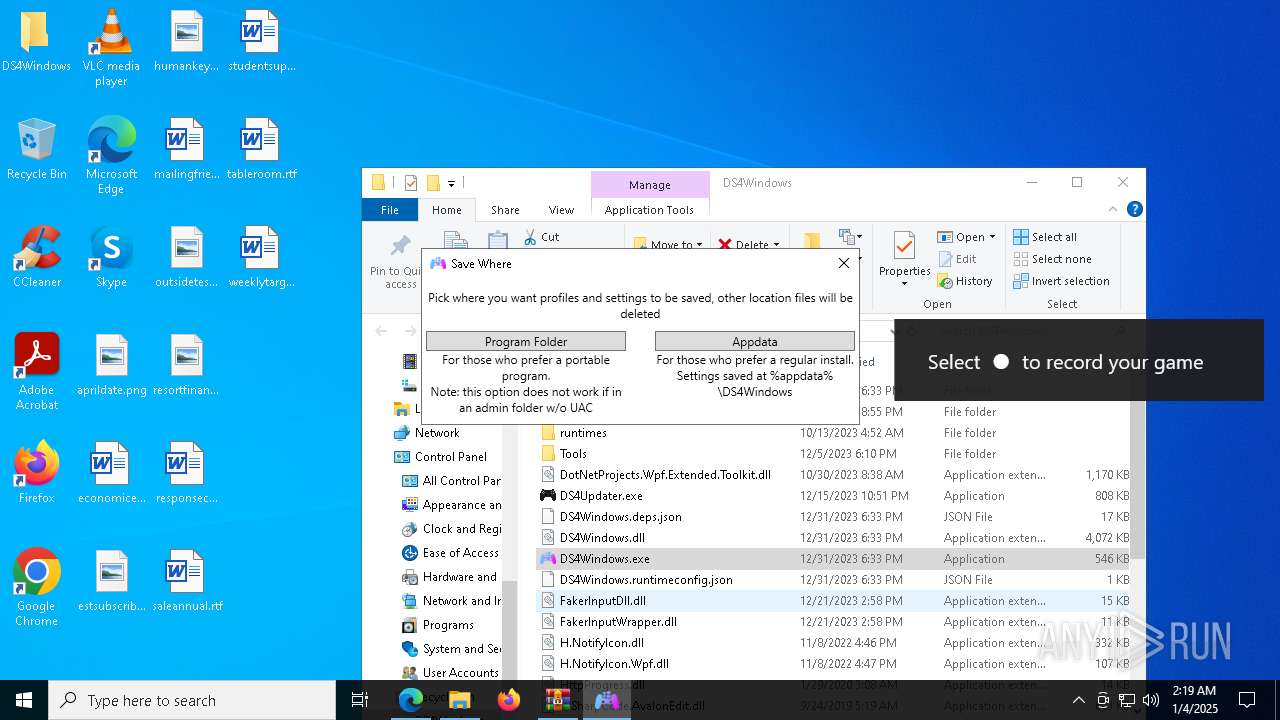This screenshot has height=720, width=1280.
Task: Click the Properties icon
Action: (904, 246)
